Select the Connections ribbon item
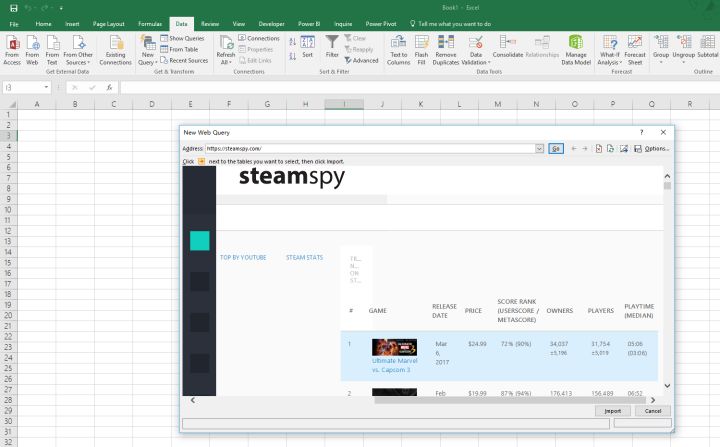 [259, 38]
